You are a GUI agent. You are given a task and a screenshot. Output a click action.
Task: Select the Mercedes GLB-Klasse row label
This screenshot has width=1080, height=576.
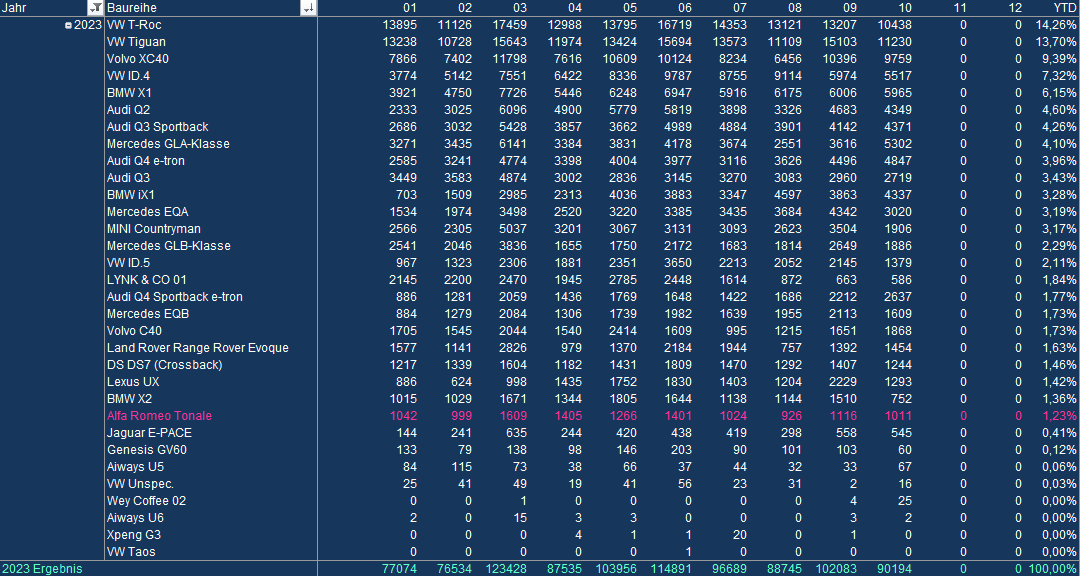169,246
